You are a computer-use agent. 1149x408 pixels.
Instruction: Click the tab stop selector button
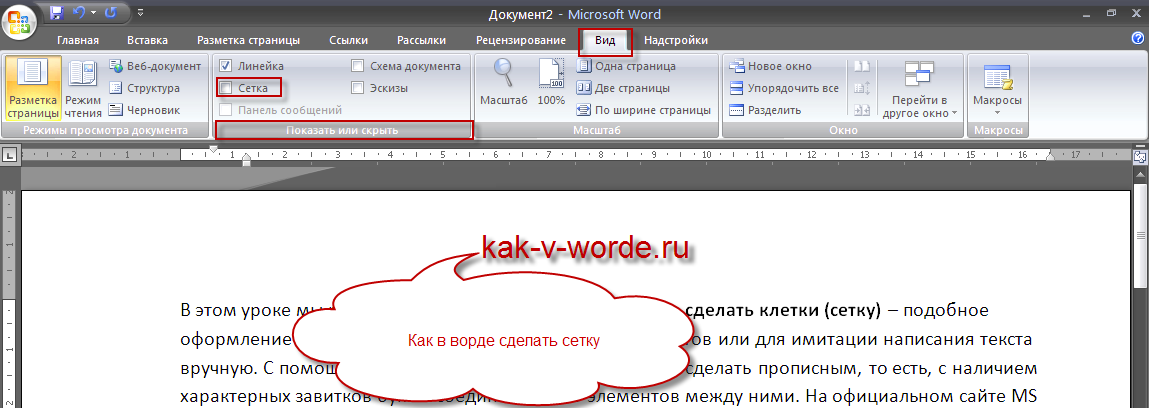pos(10,155)
